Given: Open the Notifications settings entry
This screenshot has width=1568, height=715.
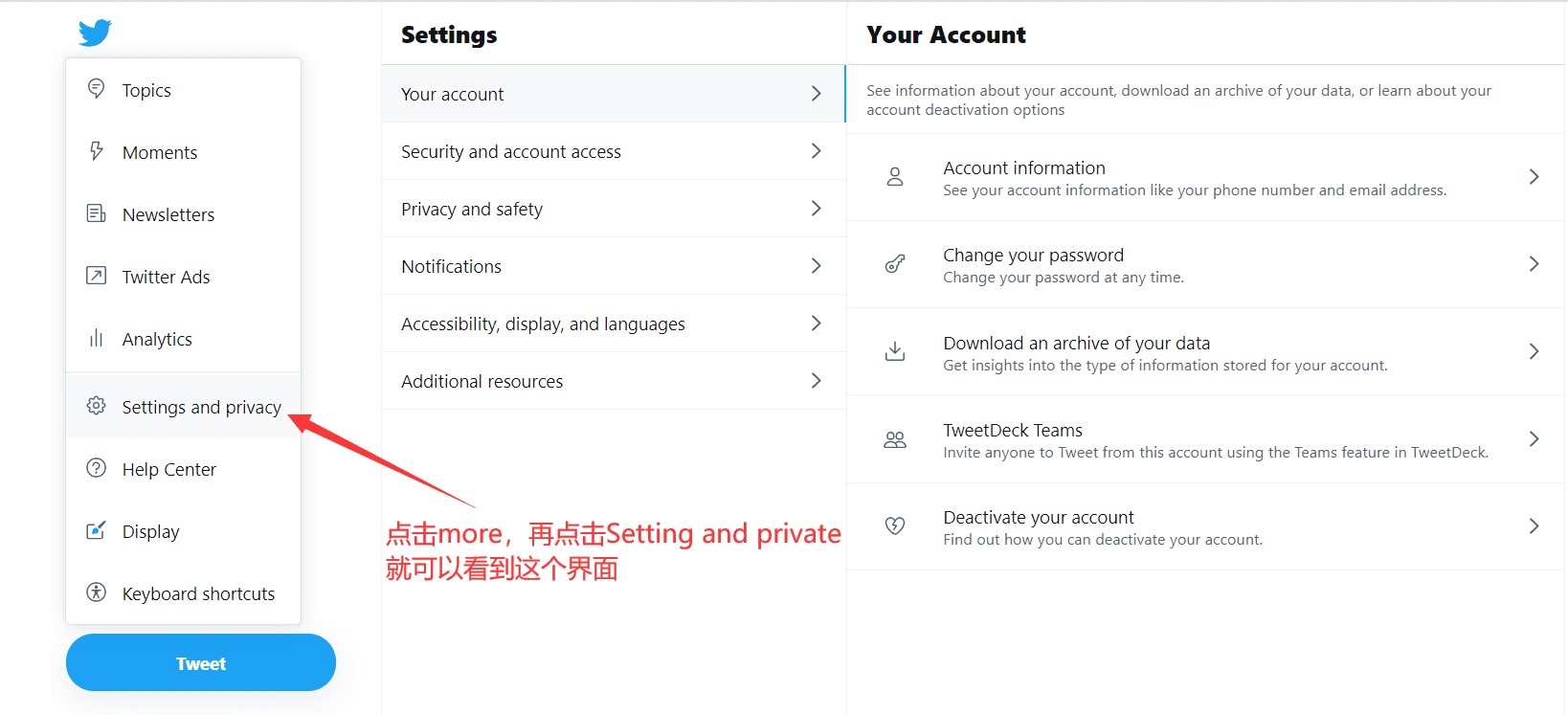Looking at the screenshot, I should [613, 266].
